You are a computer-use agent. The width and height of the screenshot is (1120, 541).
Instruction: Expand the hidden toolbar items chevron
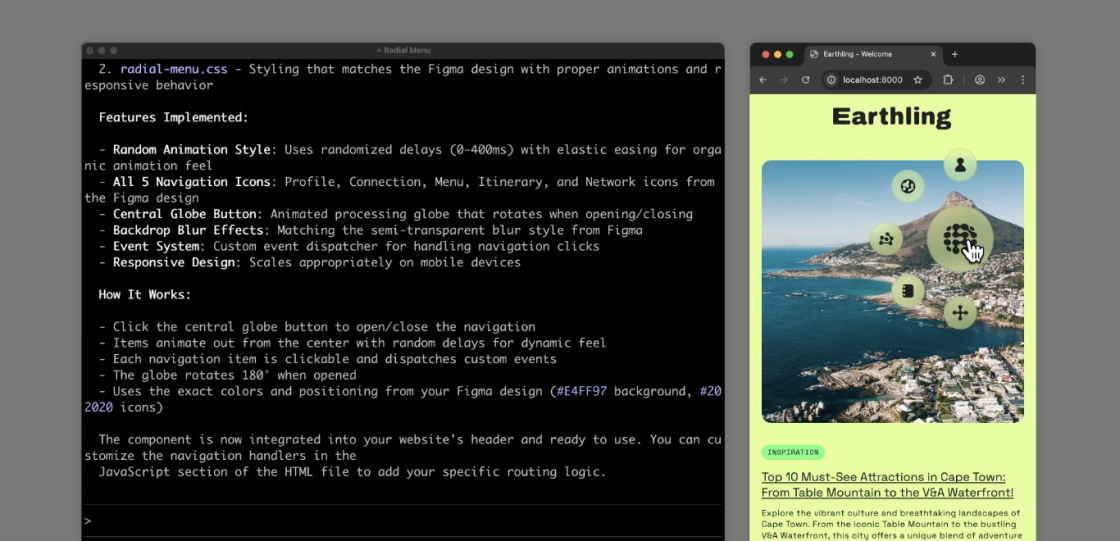[1001, 80]
